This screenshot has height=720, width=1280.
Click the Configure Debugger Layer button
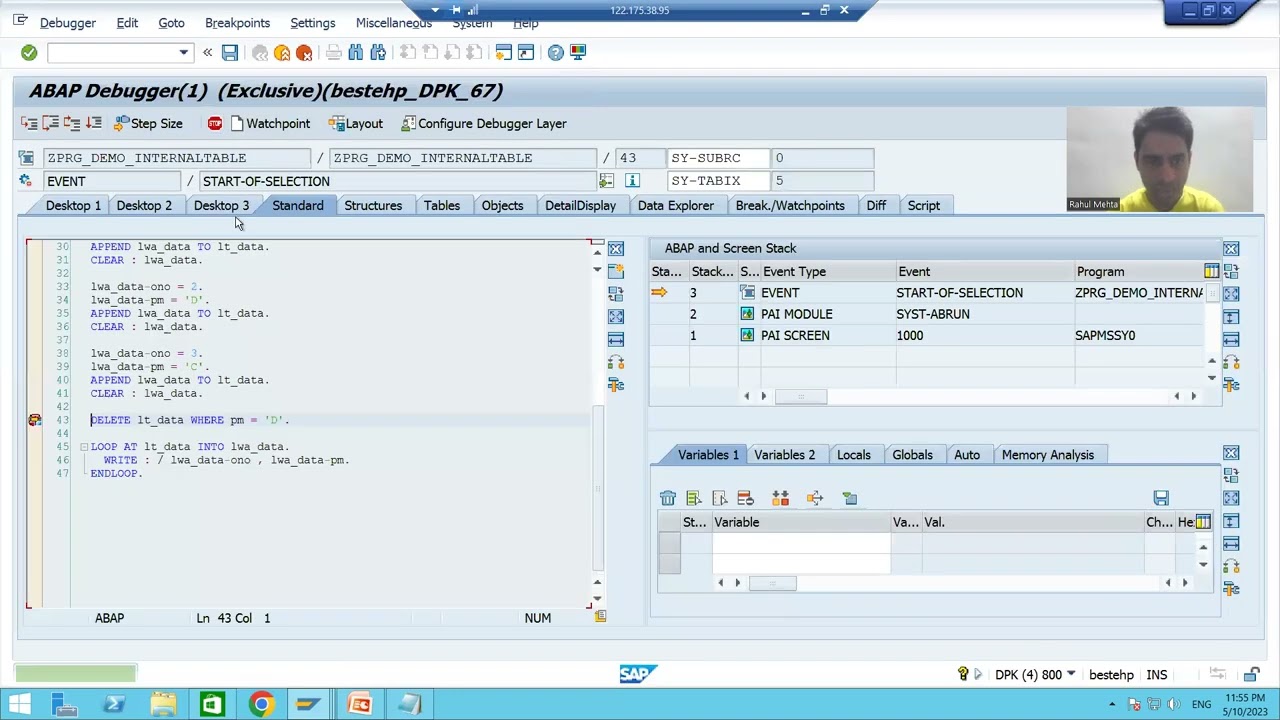pyautogui.click(x=484, y=123)
